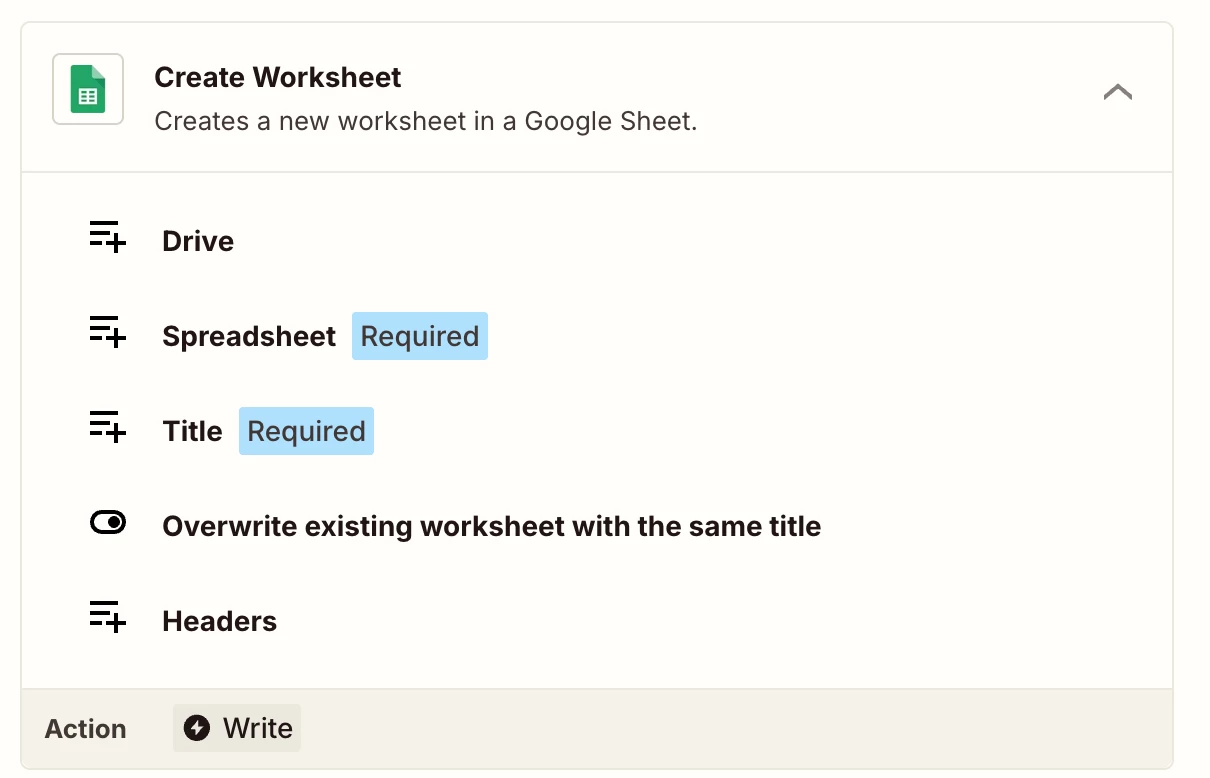Screen dimensions: 1210x778
Task: Click the worksheet description text
Action: [425, 122]
